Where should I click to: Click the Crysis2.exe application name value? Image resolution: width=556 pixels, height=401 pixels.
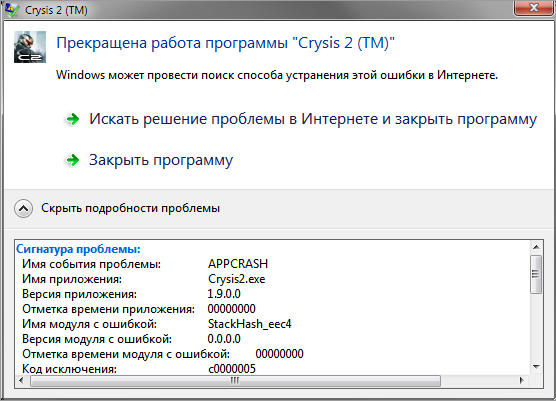[x=237, y=279]
